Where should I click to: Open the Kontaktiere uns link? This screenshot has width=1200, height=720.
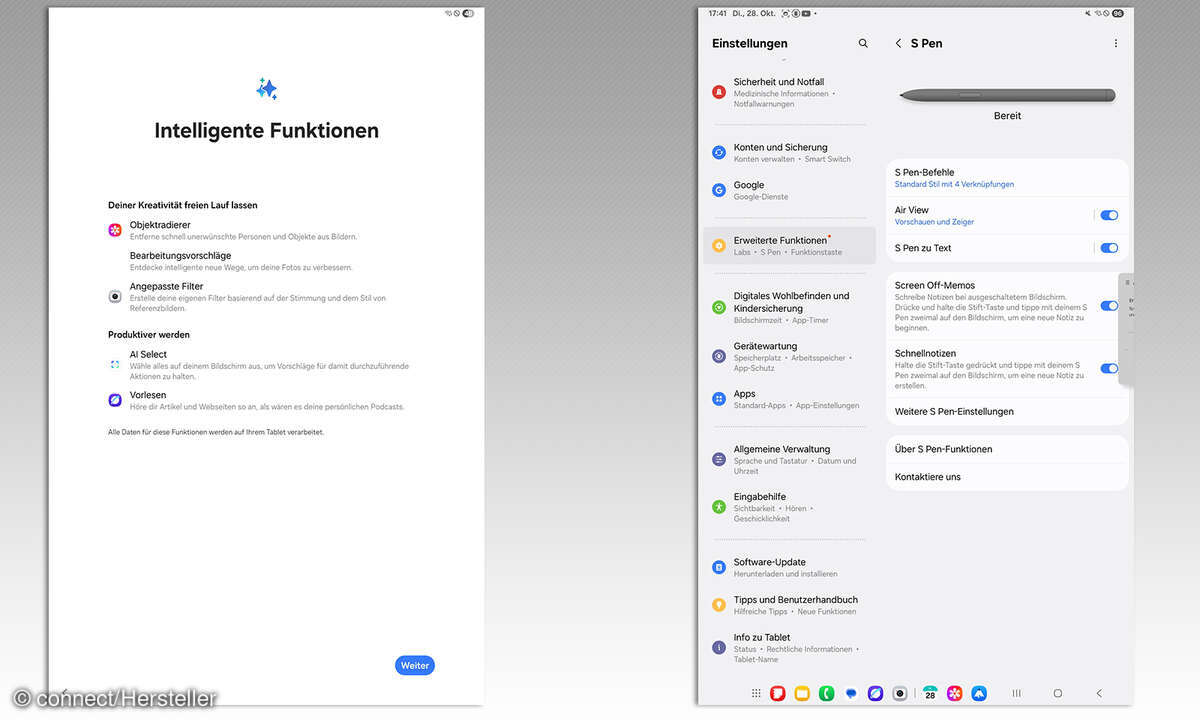pyautogui.click(x=929, y=477)
